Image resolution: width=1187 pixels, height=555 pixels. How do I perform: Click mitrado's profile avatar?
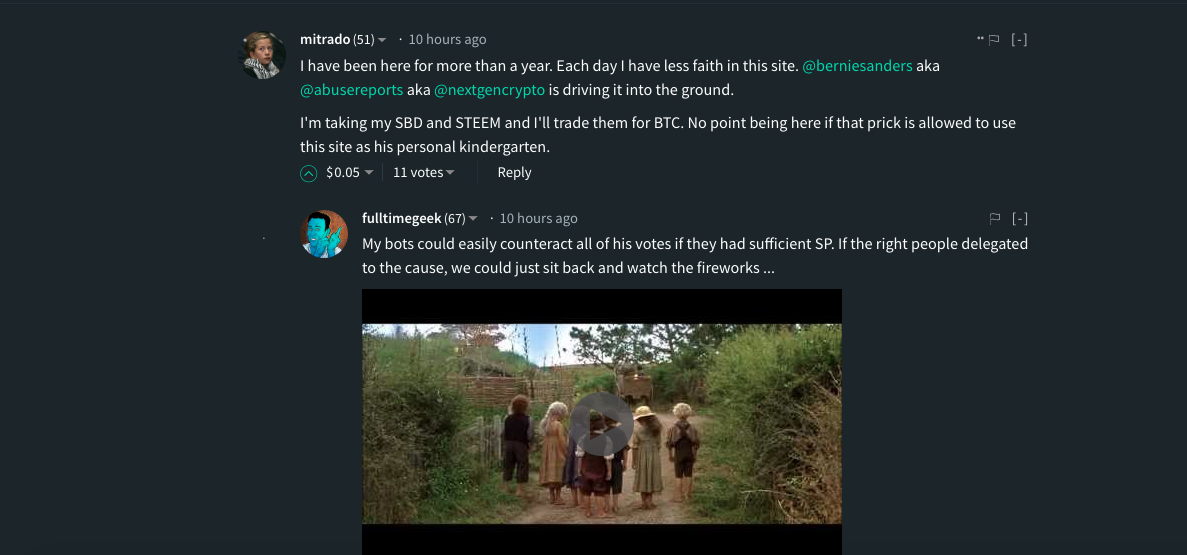264,55
